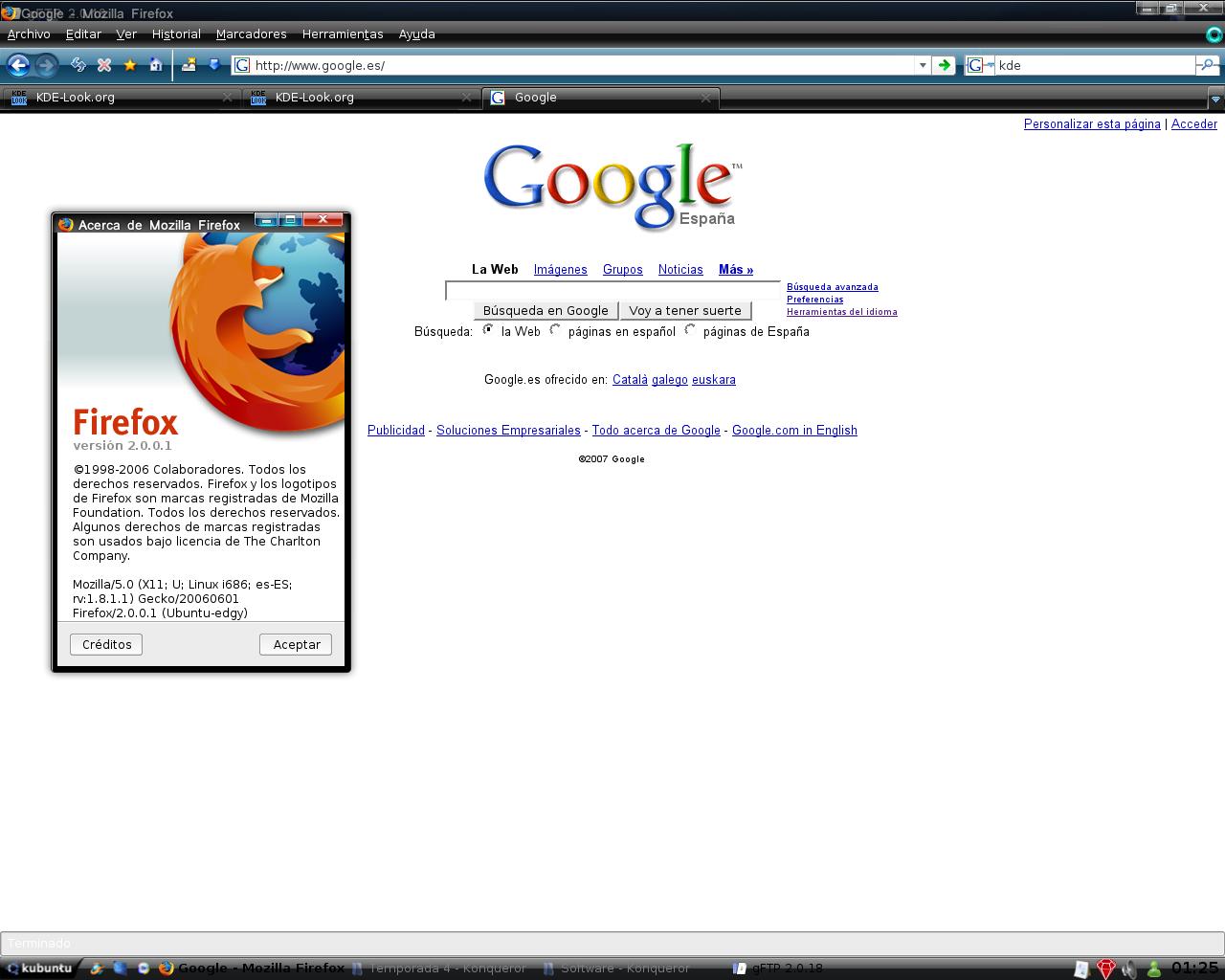Go to the home page icon
The width and height of the screenshot is (1225, 980).
[x=156, y=65]
